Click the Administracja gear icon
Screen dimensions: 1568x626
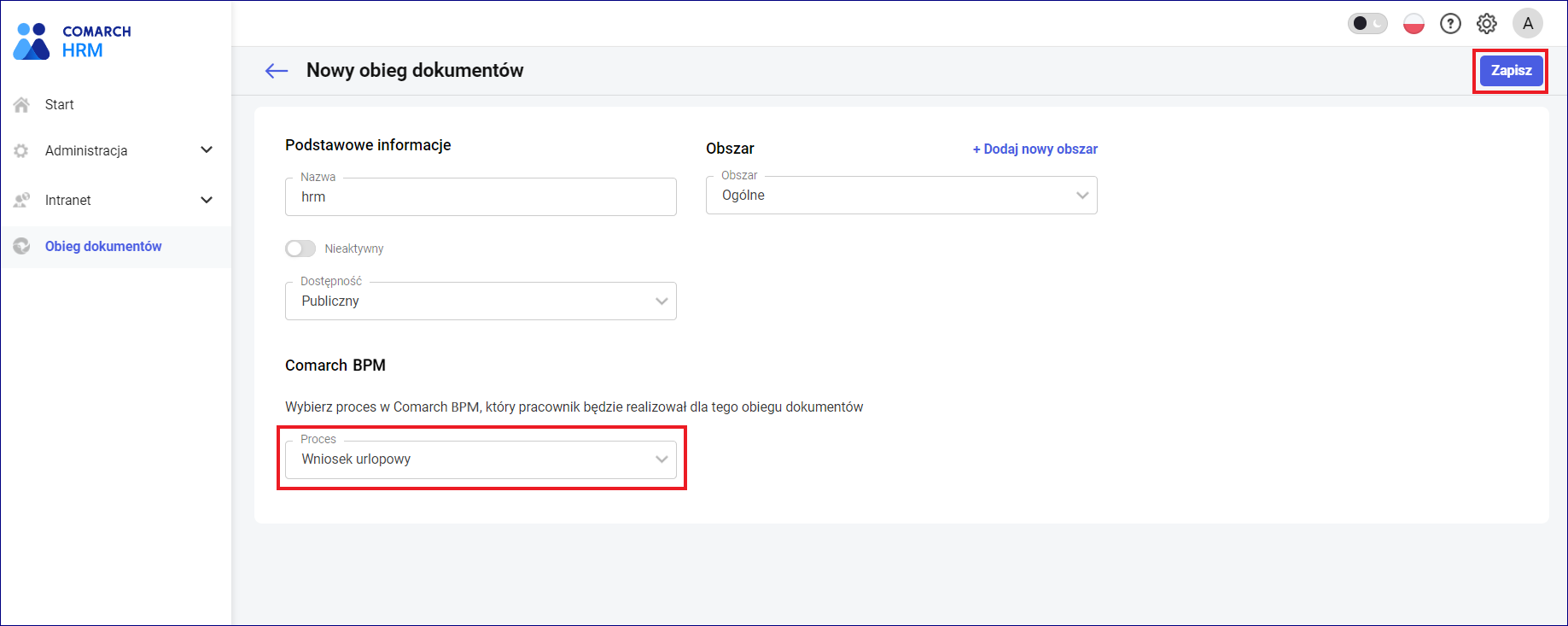coord(22,151)
